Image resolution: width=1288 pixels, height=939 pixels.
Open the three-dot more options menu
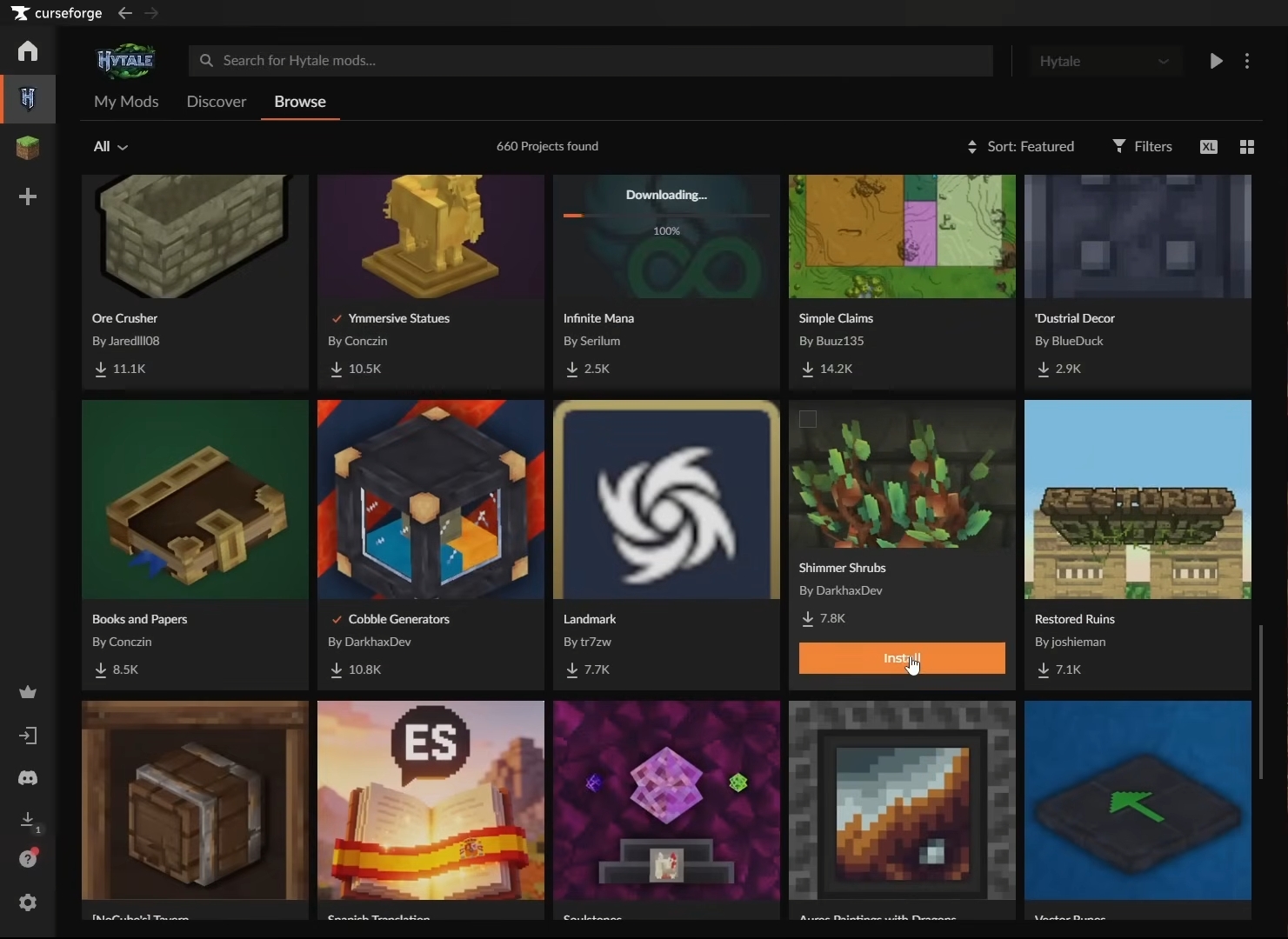click(1247, 61)
